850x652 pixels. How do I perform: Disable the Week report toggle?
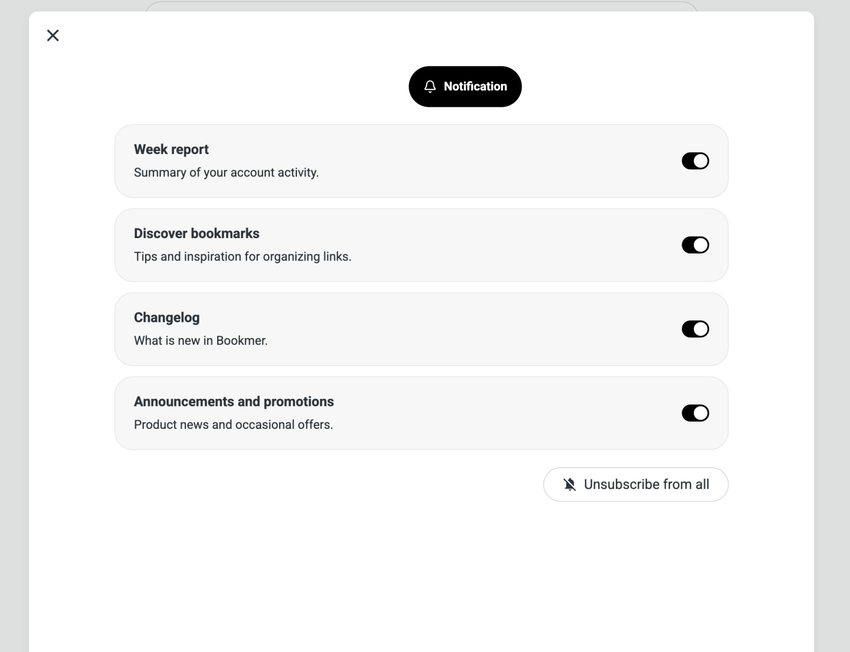coord(695,161)
